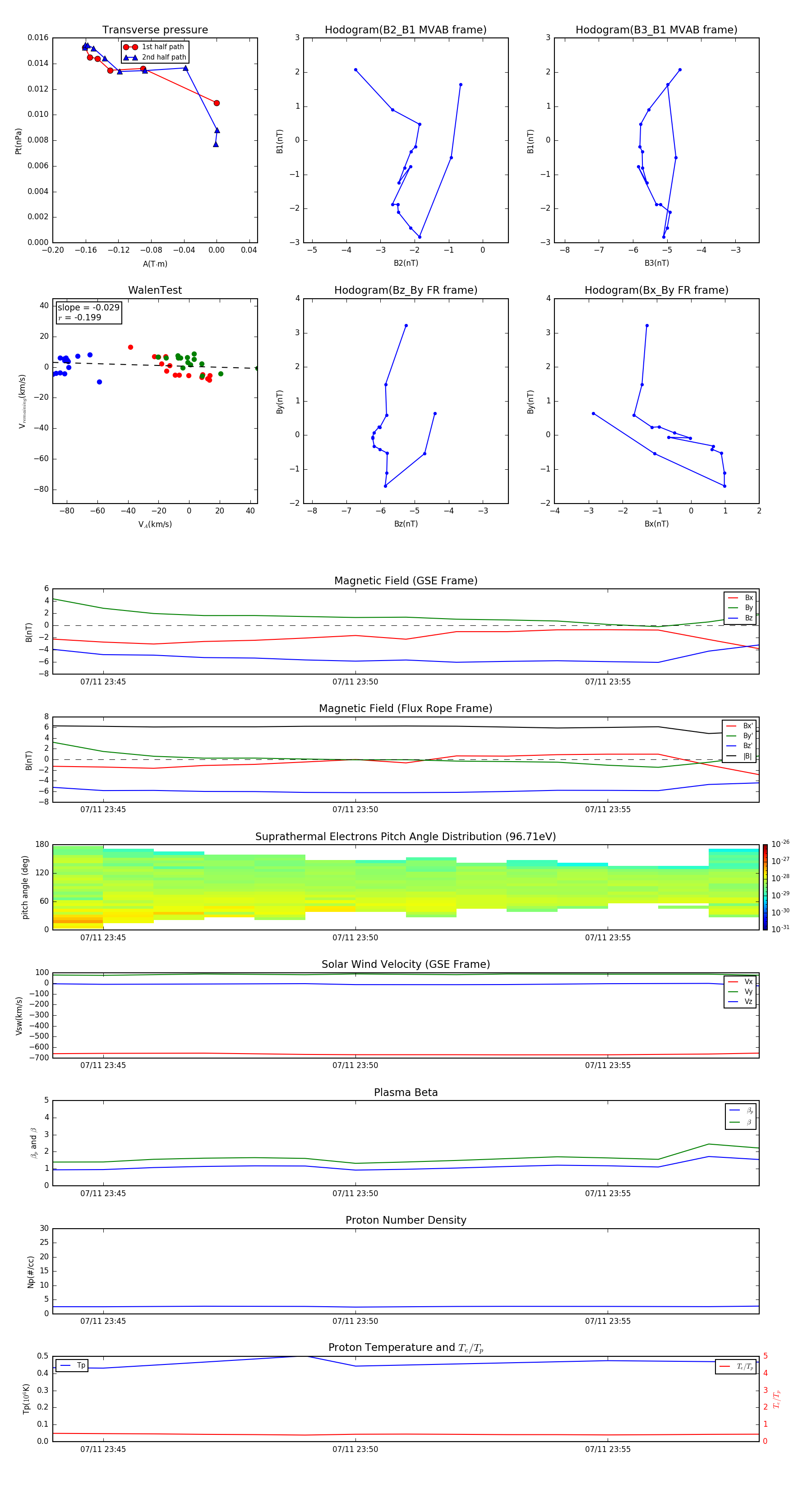The width and height of the screenshot is (812, 1489).
Task: Click the leftmost point of the Bx_By hodogram
Action: tap(594, 413)
